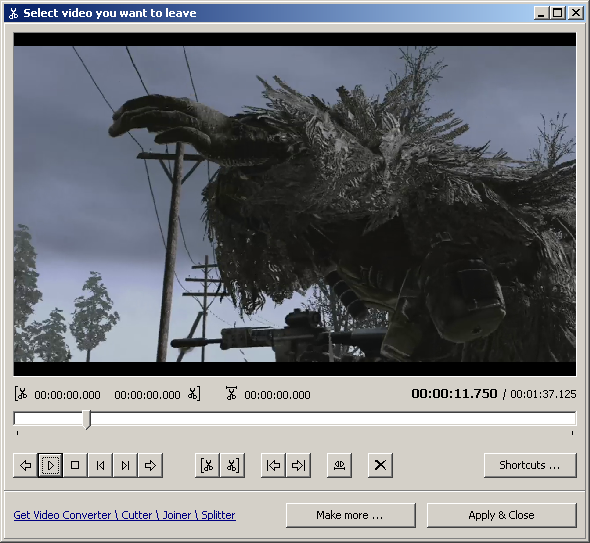This screenshot has height=543, width=590.
Task: Minimize the window
Action: point(541,13)
